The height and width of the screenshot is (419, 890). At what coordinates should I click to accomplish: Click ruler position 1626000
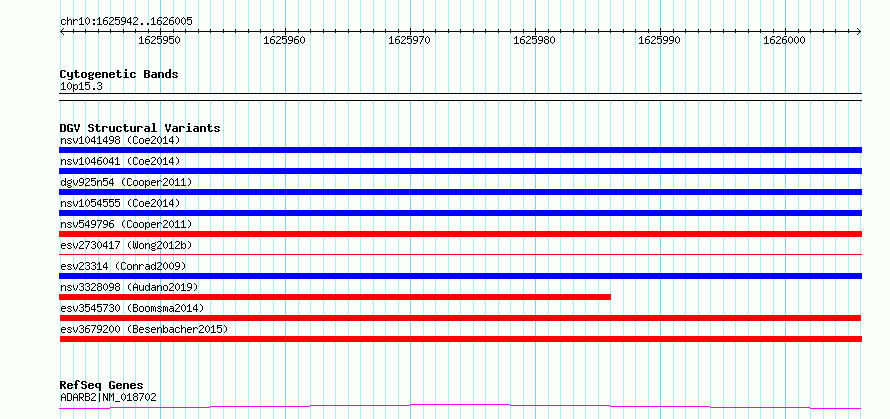pos(784,40)
